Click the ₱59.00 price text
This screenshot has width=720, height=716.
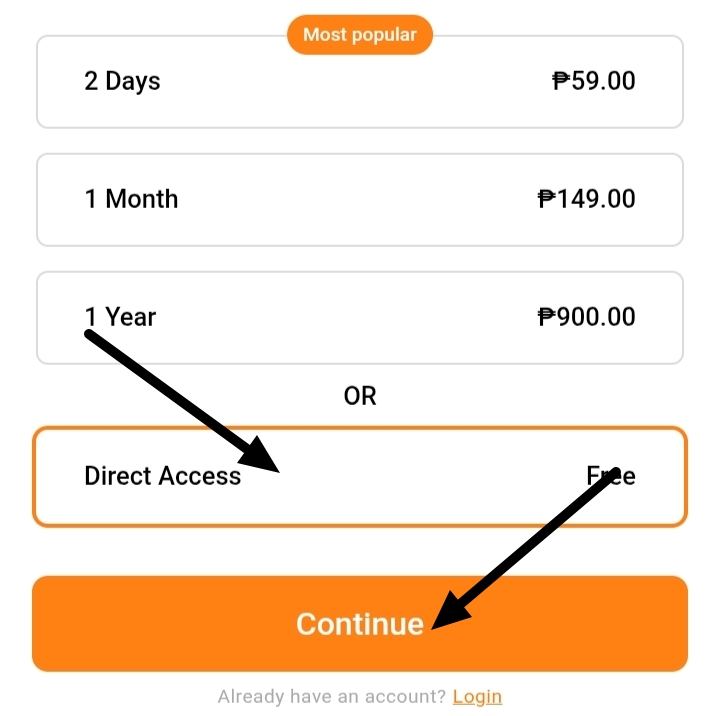pos(594,81)
